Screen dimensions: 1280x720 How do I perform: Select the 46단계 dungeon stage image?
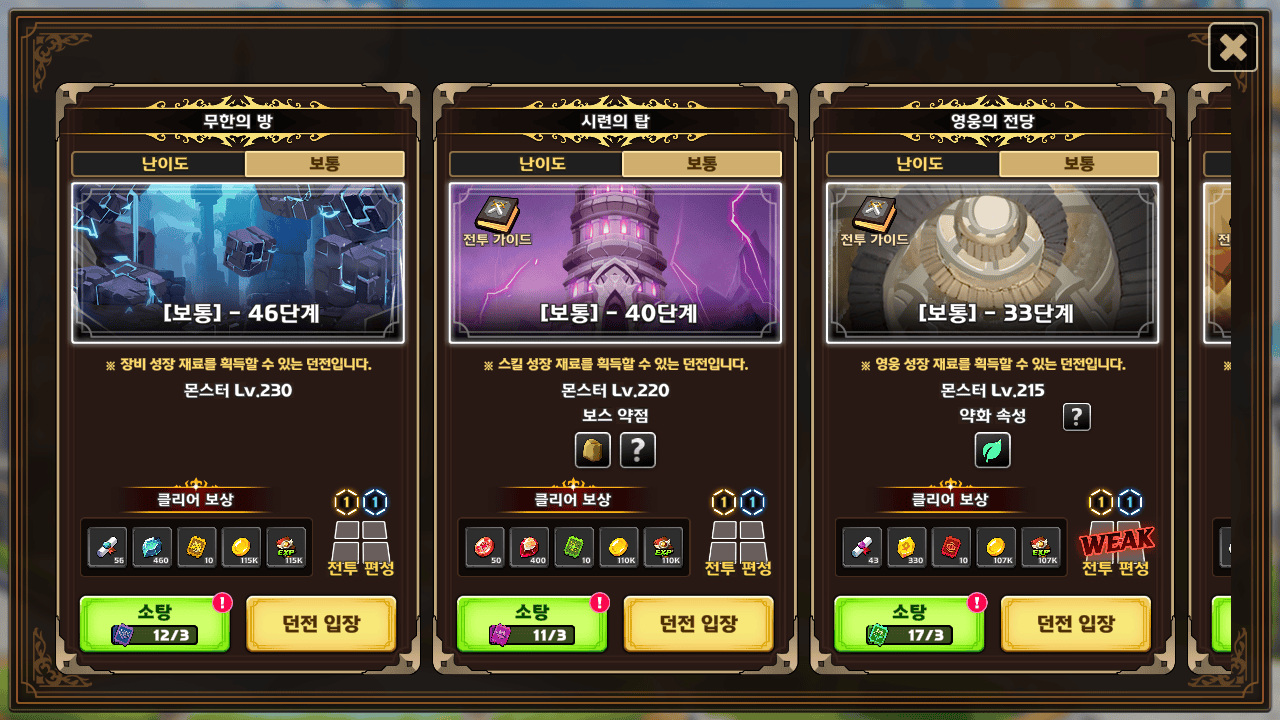click(x=238, y=263)
